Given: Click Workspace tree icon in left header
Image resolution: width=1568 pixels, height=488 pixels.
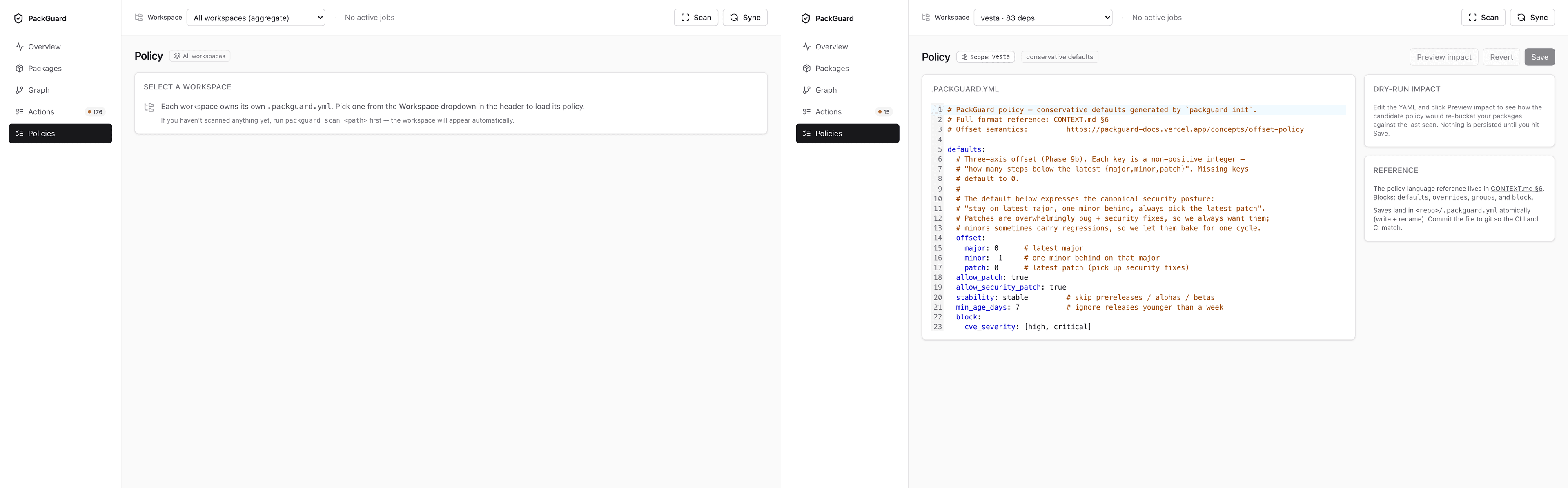Looking at the screenshot, I should click(x=139, y=17).
